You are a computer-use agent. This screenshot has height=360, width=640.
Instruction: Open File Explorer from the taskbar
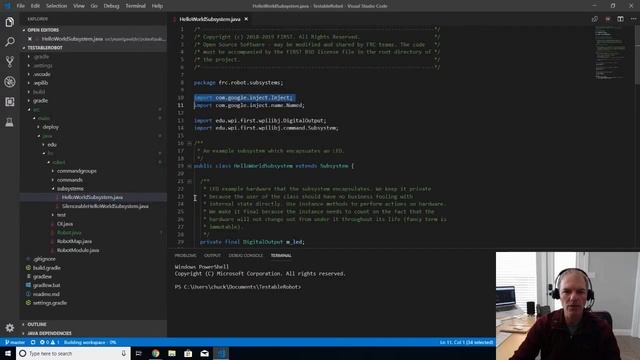point(172,353)
